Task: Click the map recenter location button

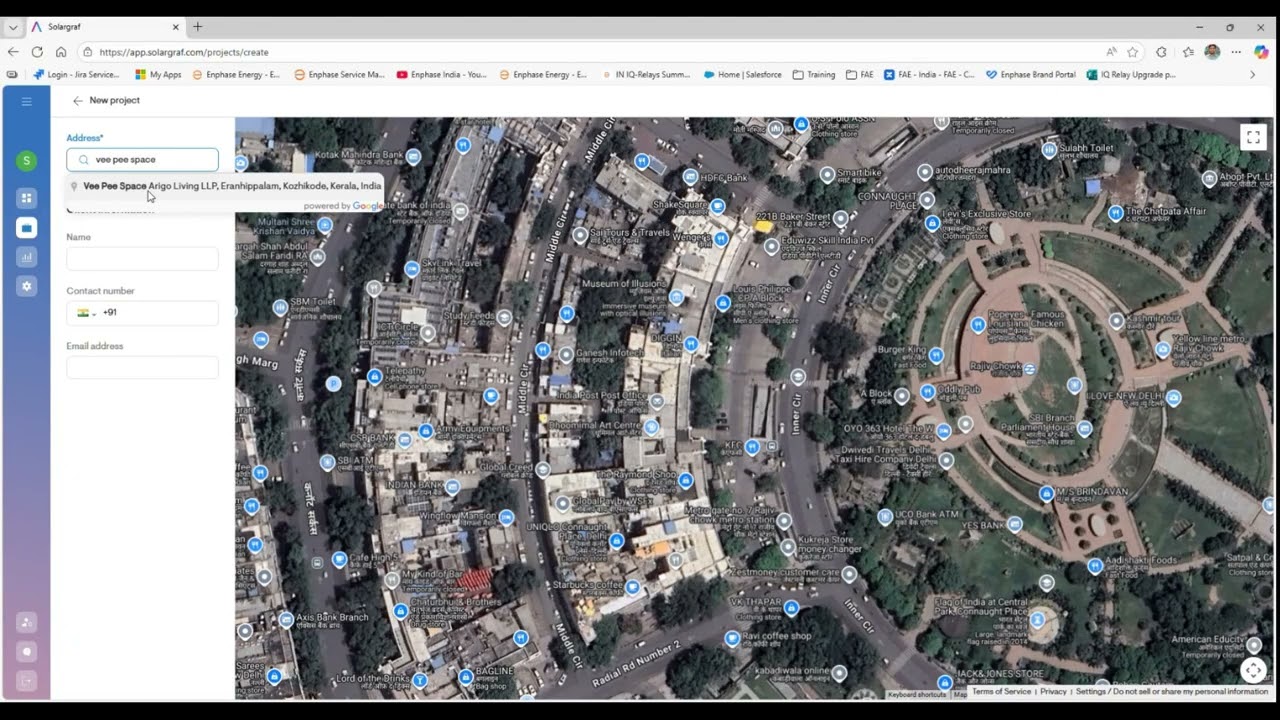Action: click(1253, 670)
